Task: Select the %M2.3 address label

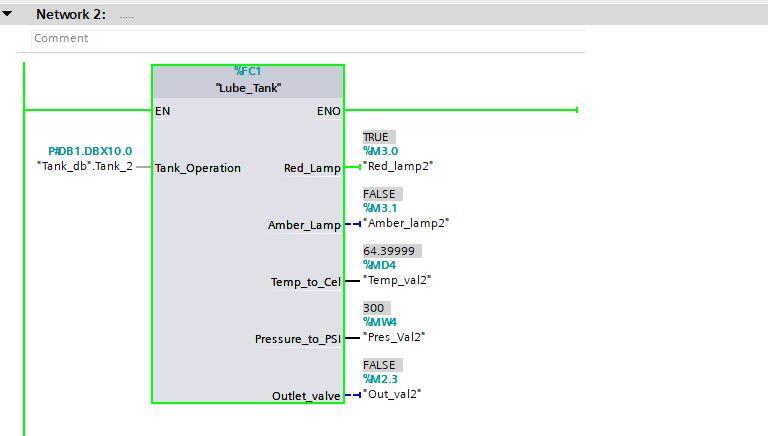Action: click(381, 379)
